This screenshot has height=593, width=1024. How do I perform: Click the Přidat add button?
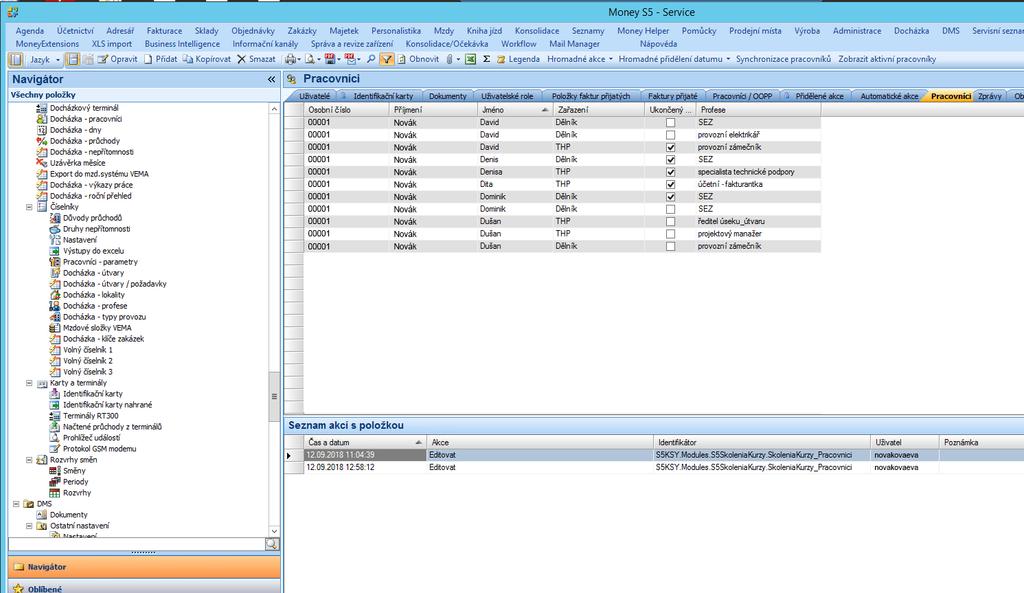pyautogui.click(x=161, y=59)
